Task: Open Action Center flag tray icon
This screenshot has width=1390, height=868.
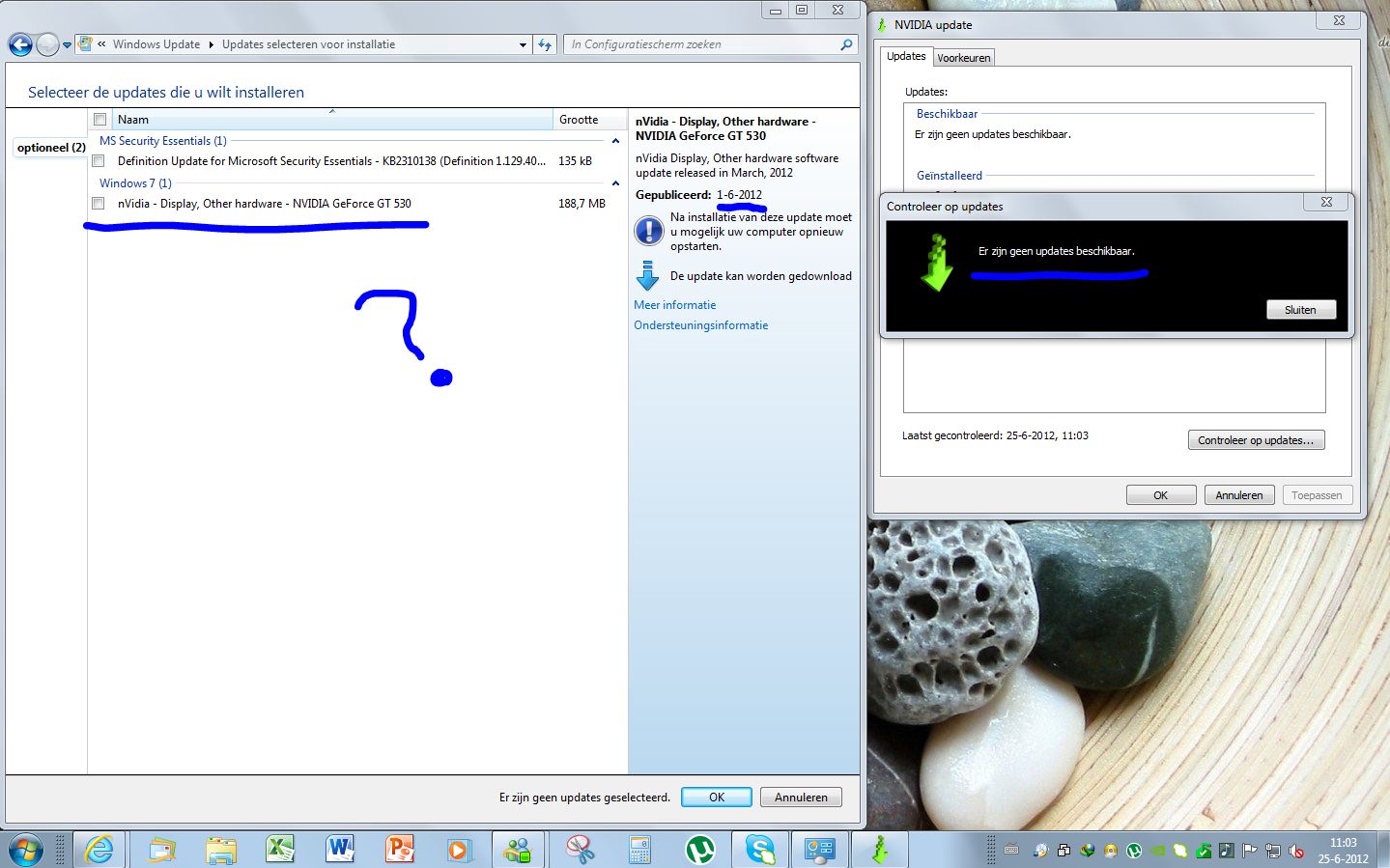Action: click(1250, 851)
